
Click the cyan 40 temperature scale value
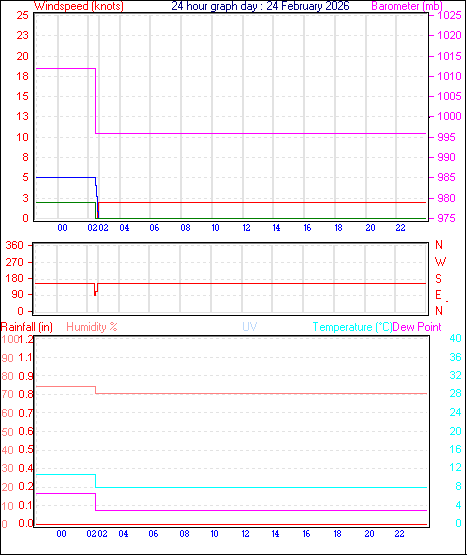click(455, 338)
